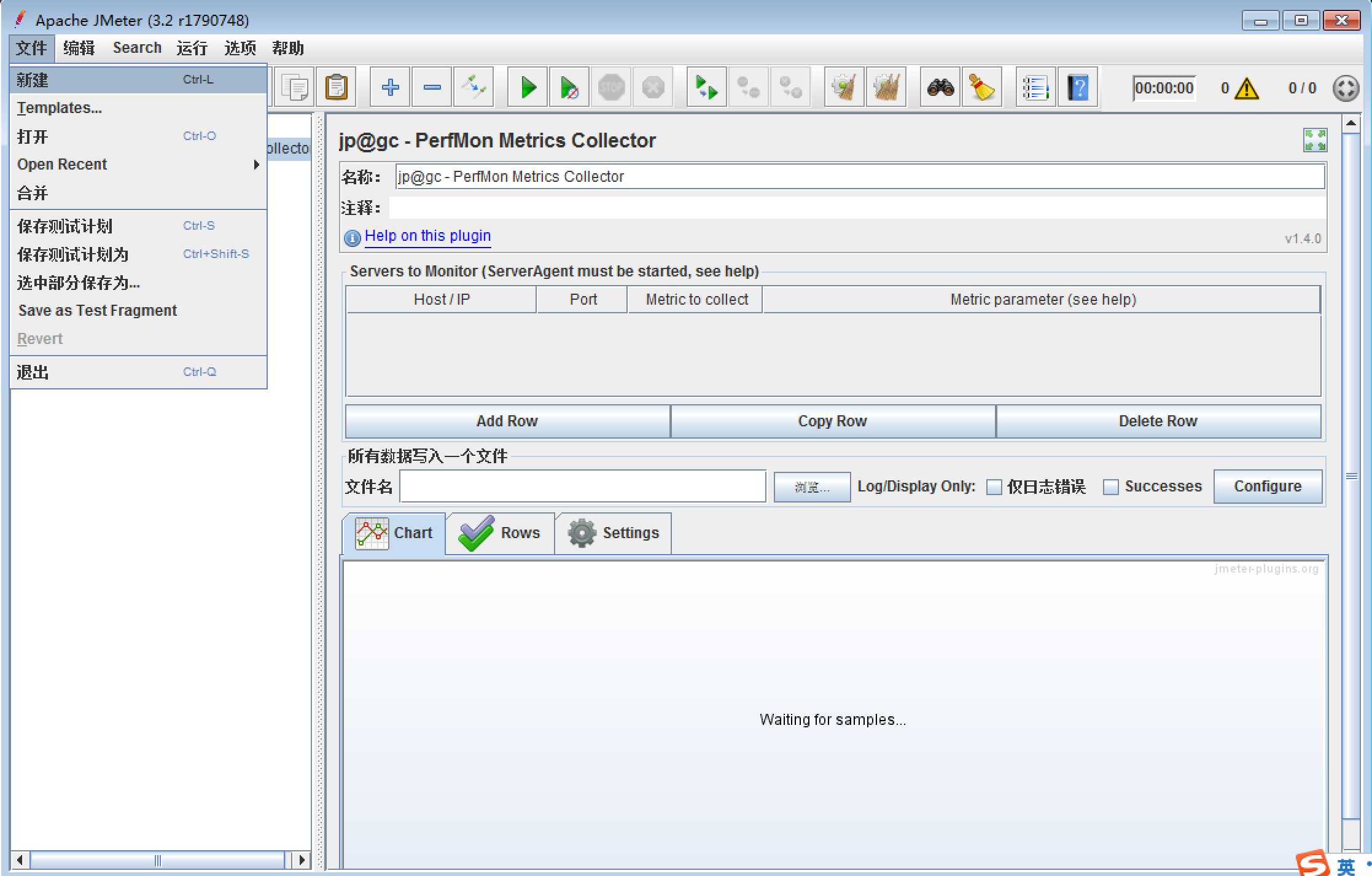Start the test with green play icon
Image resolution: width=1372 pixels, height=876 pixels.
coord(528,87)
